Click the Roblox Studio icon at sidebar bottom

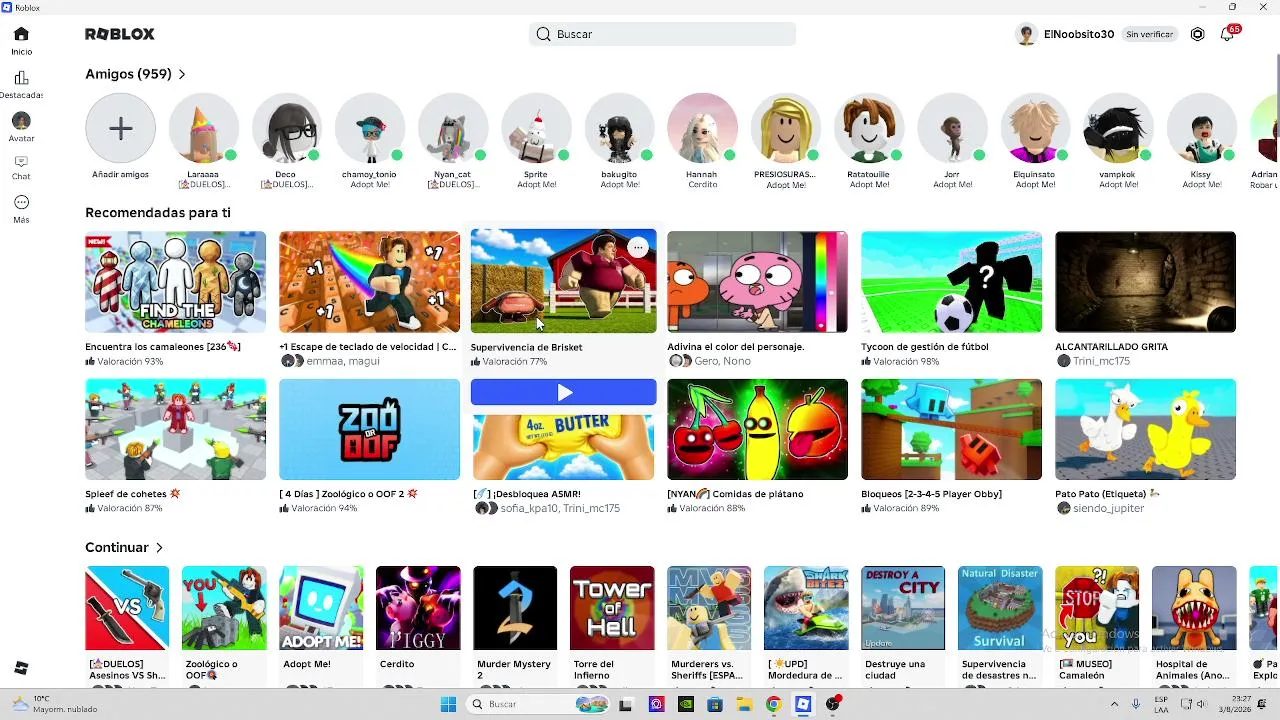tap(21, 668)
